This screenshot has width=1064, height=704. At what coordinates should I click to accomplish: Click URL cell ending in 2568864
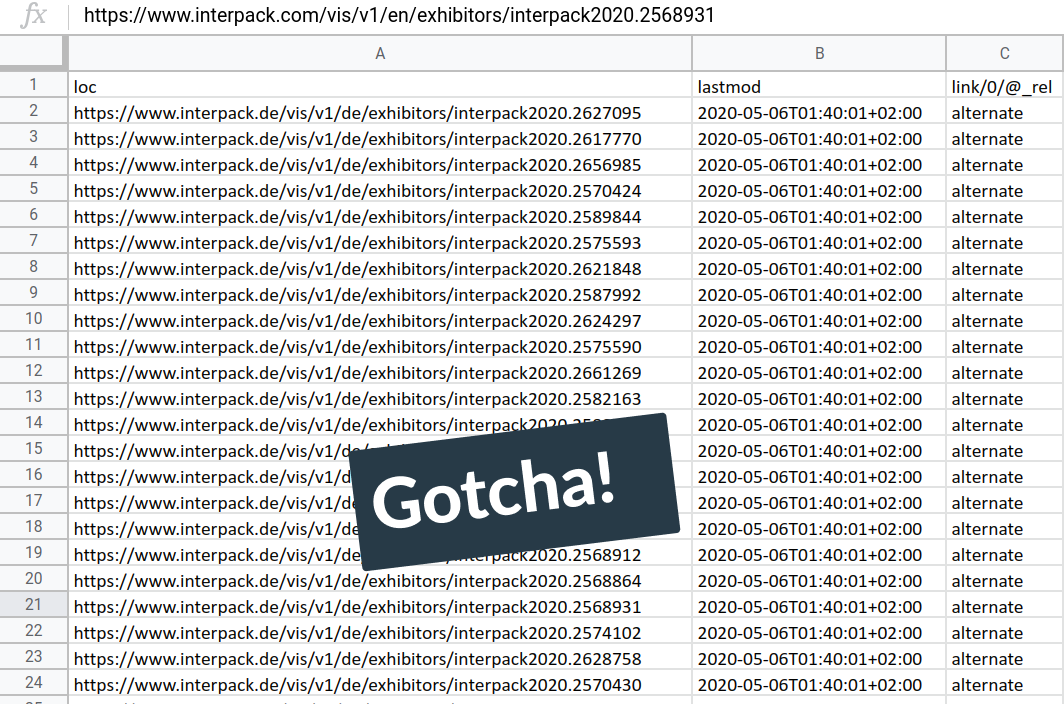coord(380,581)
